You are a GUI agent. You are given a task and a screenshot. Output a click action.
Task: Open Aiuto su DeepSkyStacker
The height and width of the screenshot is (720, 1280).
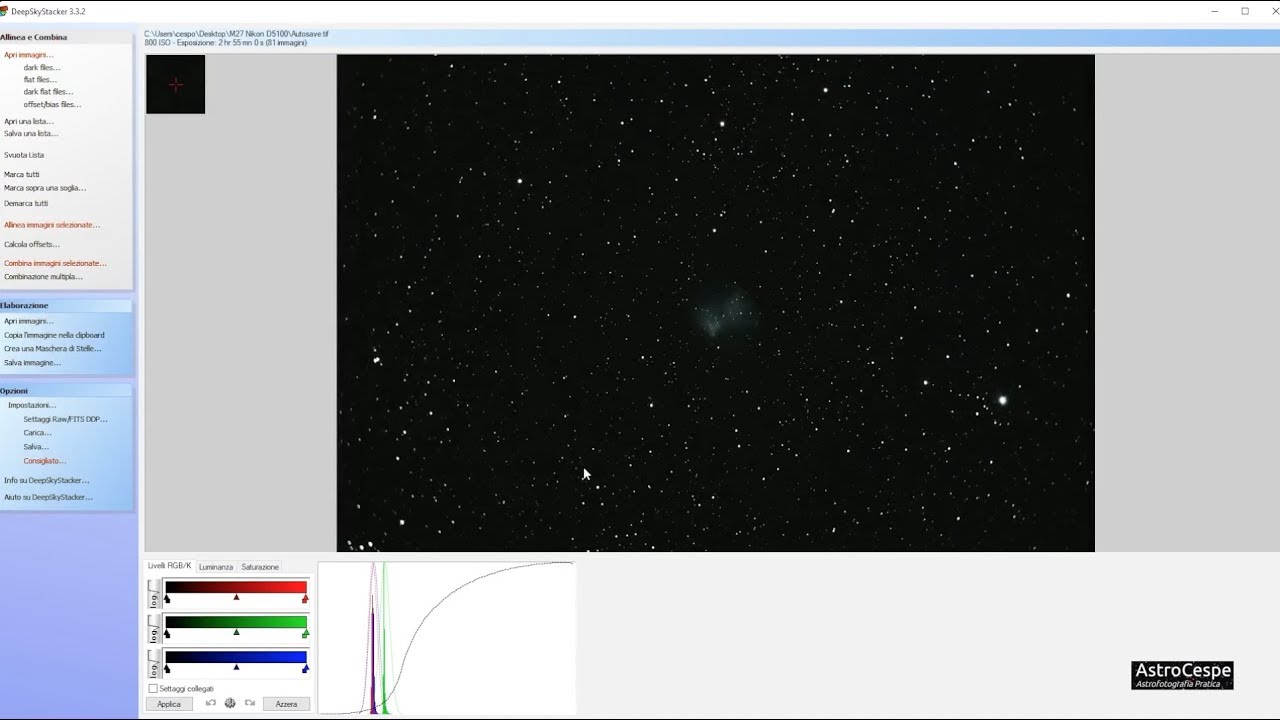click(x=48, y=497)
